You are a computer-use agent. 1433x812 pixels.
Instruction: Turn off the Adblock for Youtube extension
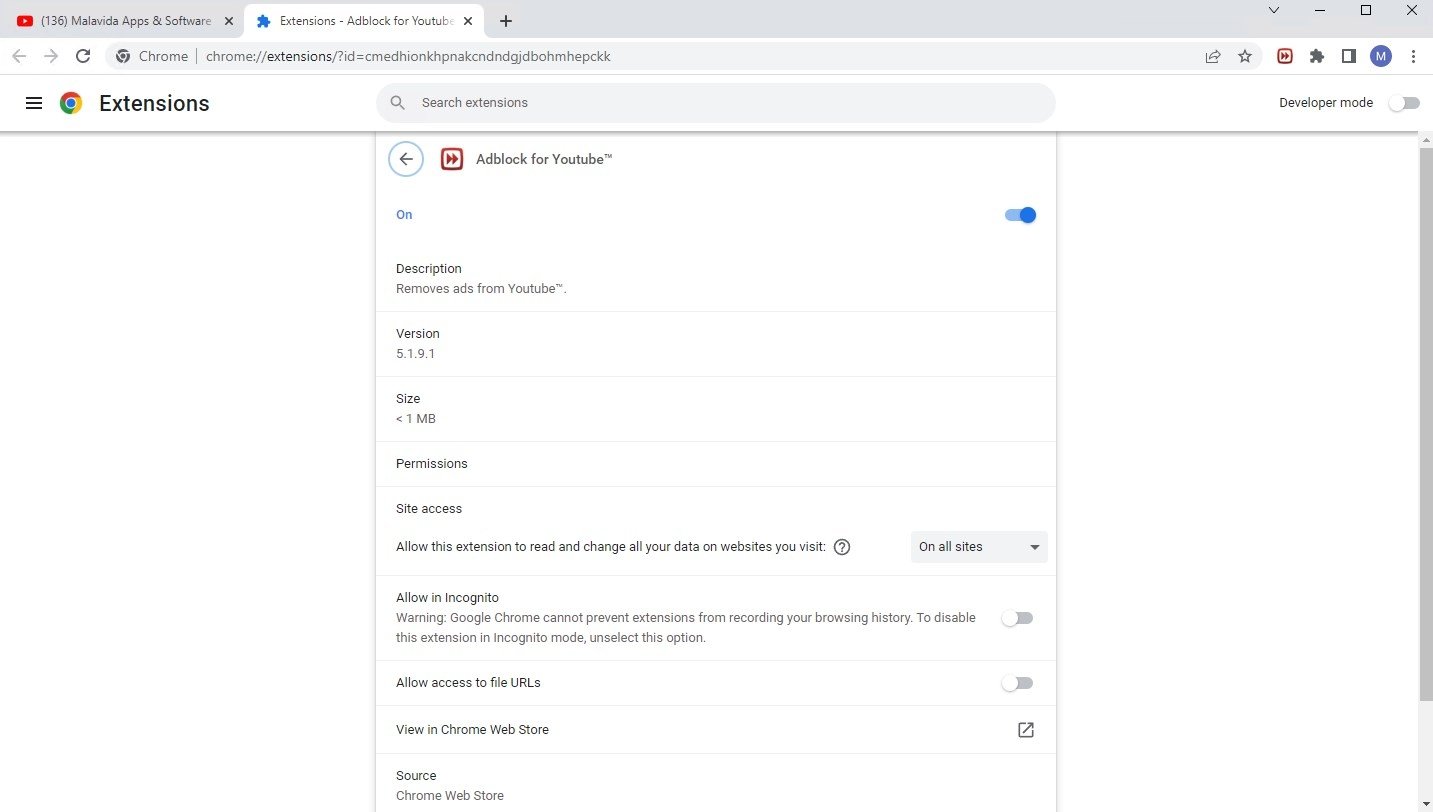pos(1020,215)
